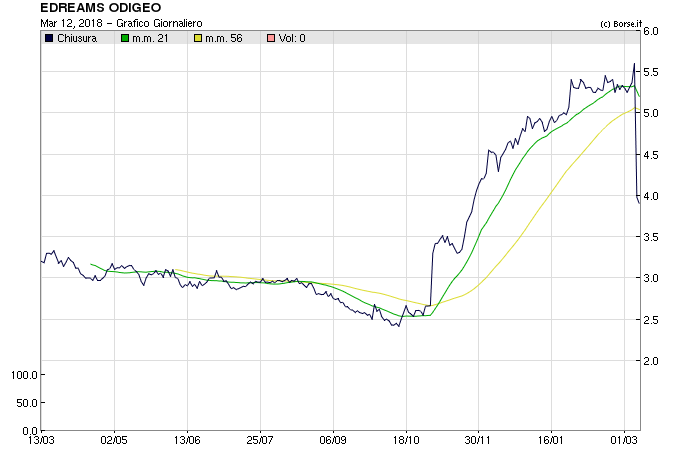Click the 2.0 price axis label
Screen dimensions: 680x466
[x=651, y=361]
